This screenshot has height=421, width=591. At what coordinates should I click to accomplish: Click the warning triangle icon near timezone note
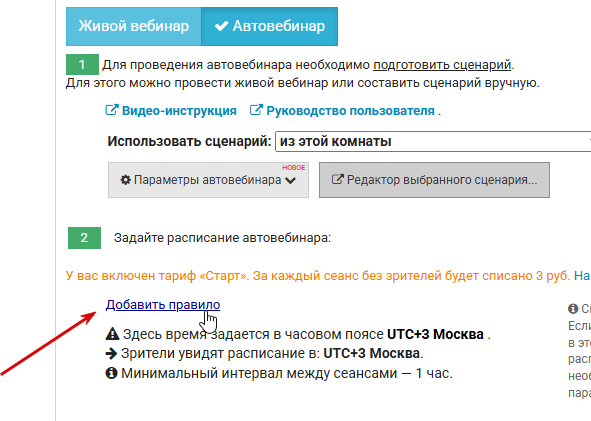coord(112,334)
